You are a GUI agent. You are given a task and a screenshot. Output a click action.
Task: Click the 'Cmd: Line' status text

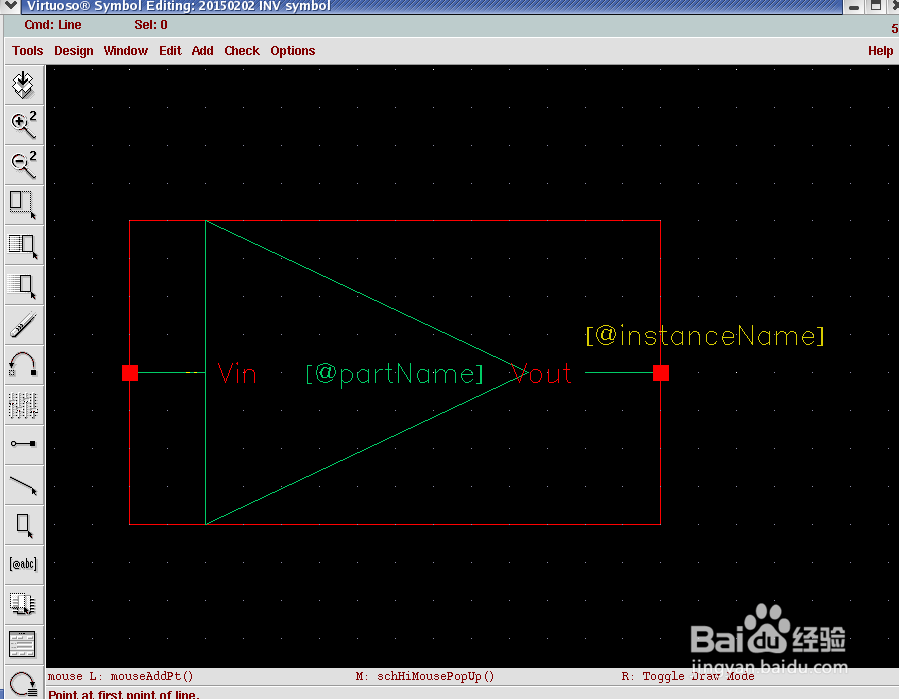(53, 25)
